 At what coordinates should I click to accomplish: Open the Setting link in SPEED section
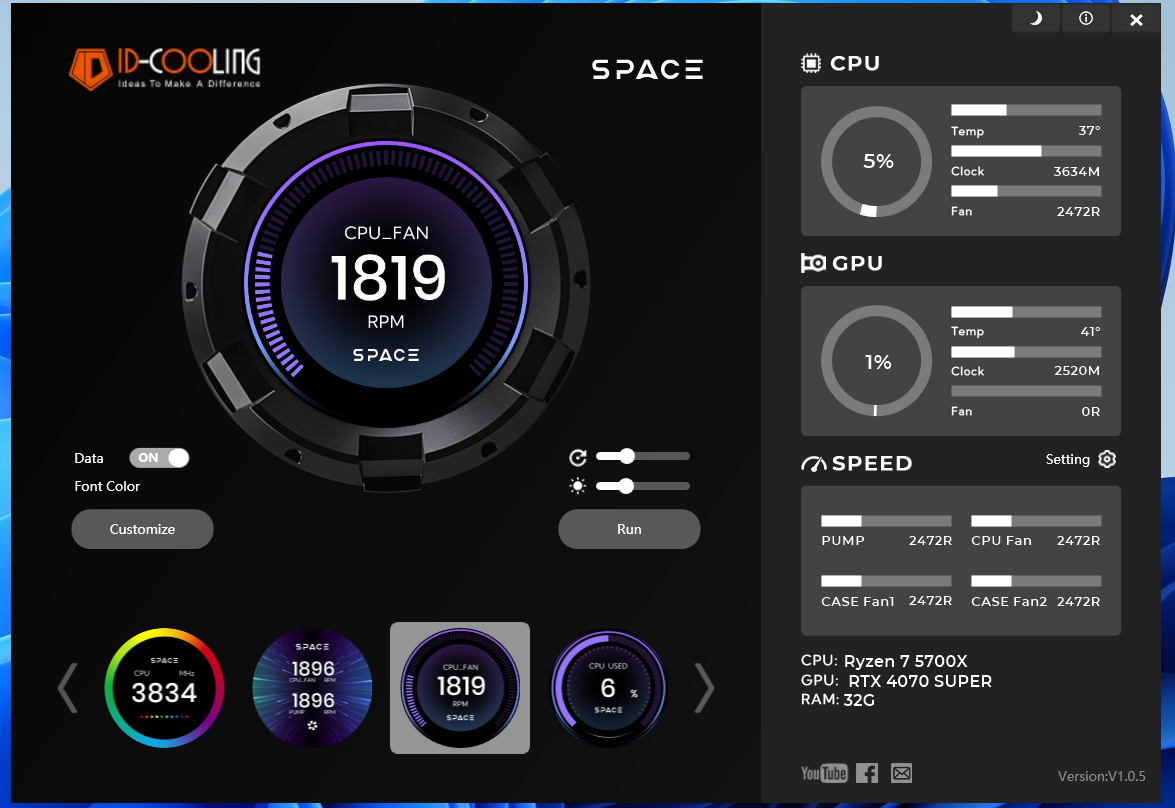point(1068,459)
